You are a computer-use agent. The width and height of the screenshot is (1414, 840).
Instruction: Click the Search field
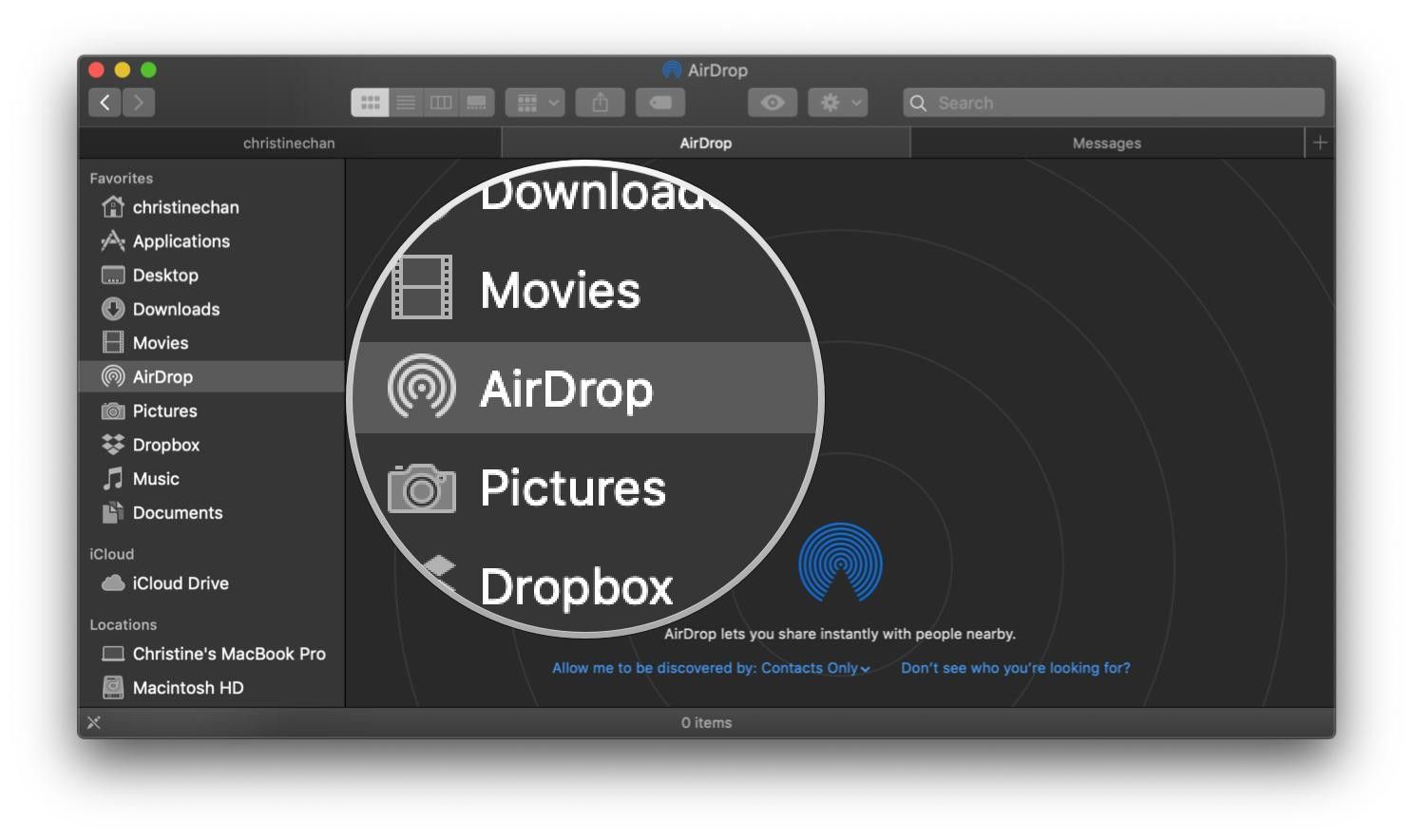(x=1114, y=103)
